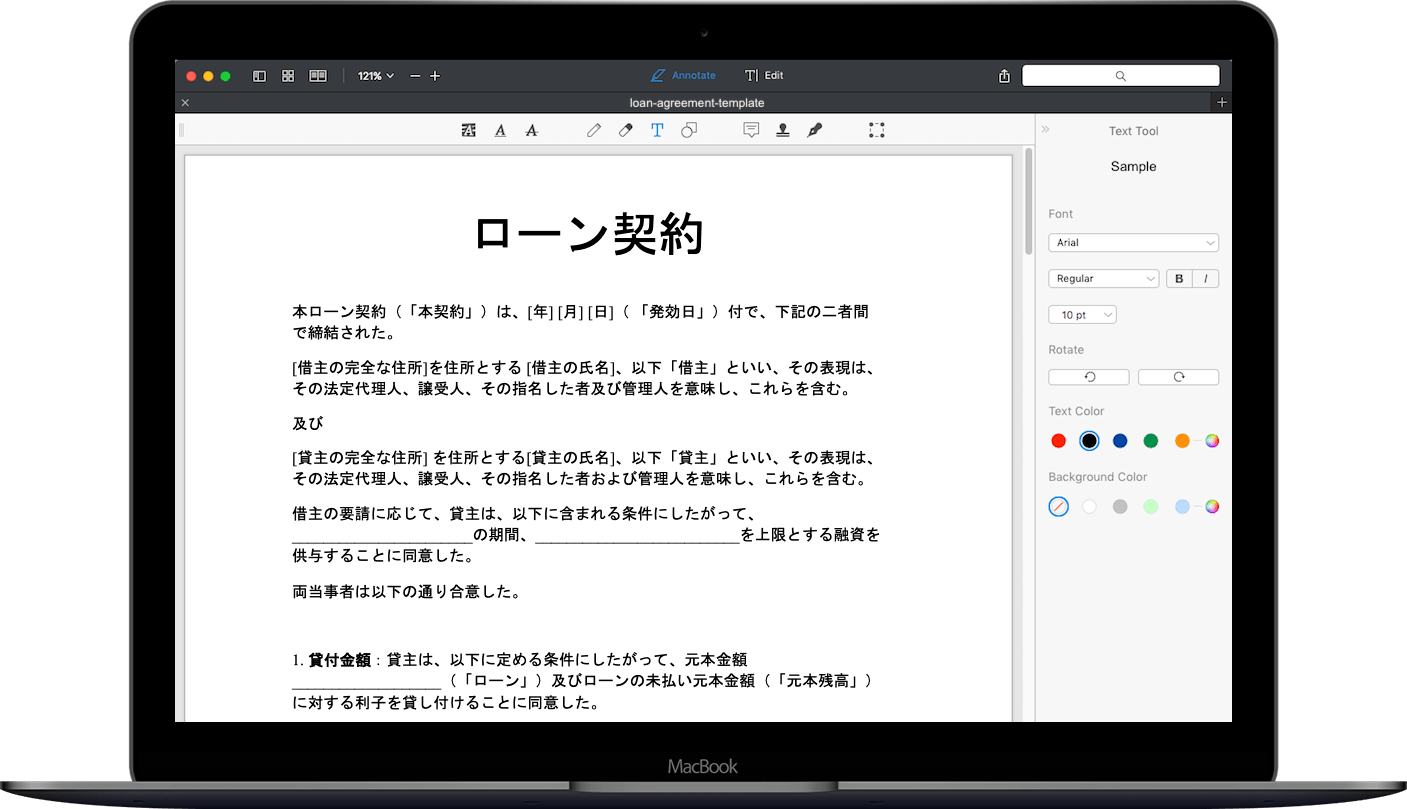This screenshot has width=1407, height=809.
Task: Click the document vertical scrollbar
Action: coord(1029,202)
